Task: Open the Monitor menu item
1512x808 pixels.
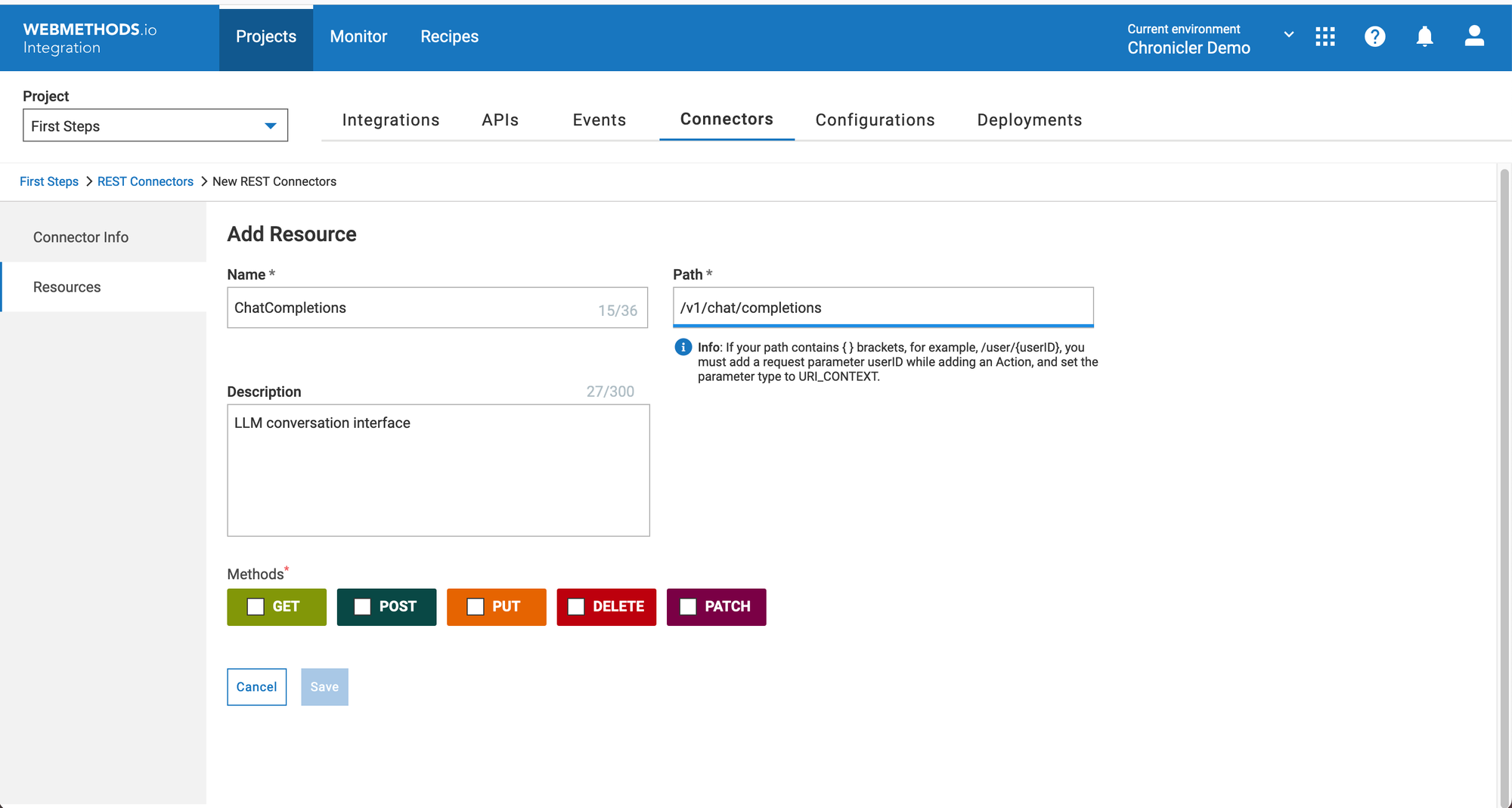Action: pos(358,36)
